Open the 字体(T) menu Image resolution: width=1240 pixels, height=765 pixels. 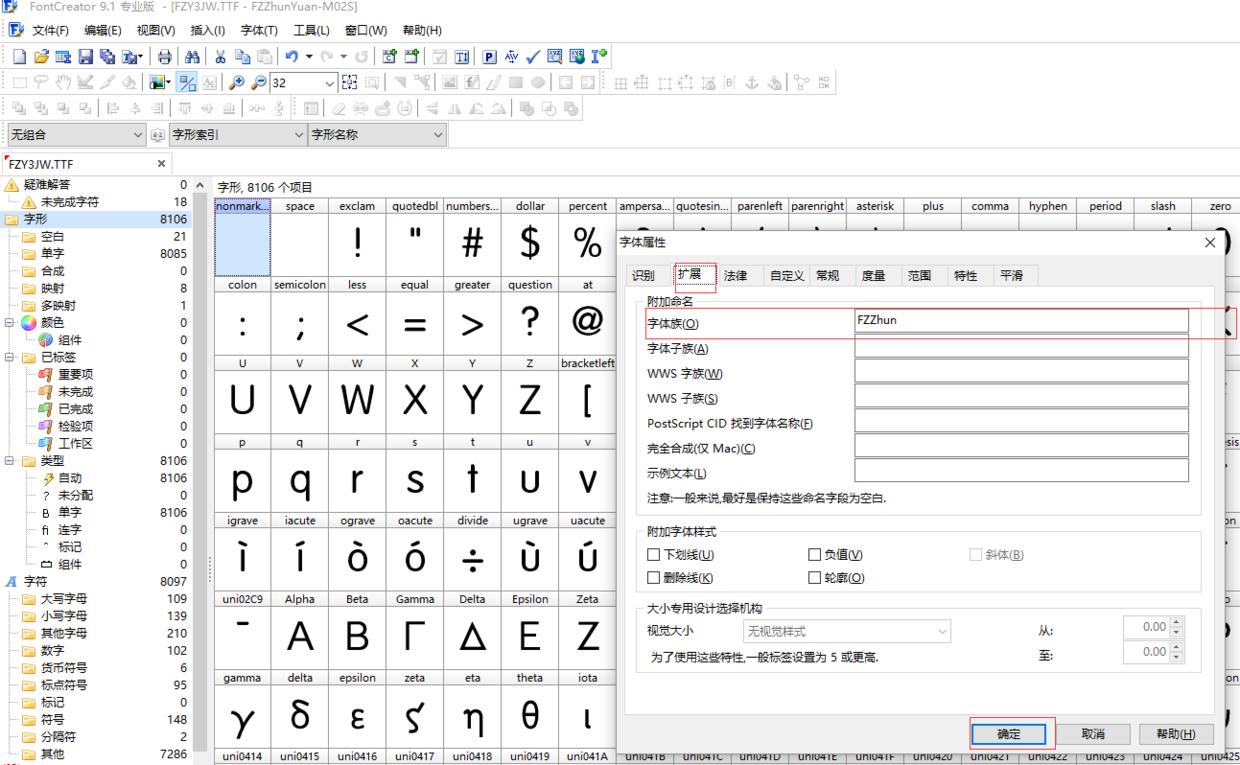coord(259,31)
